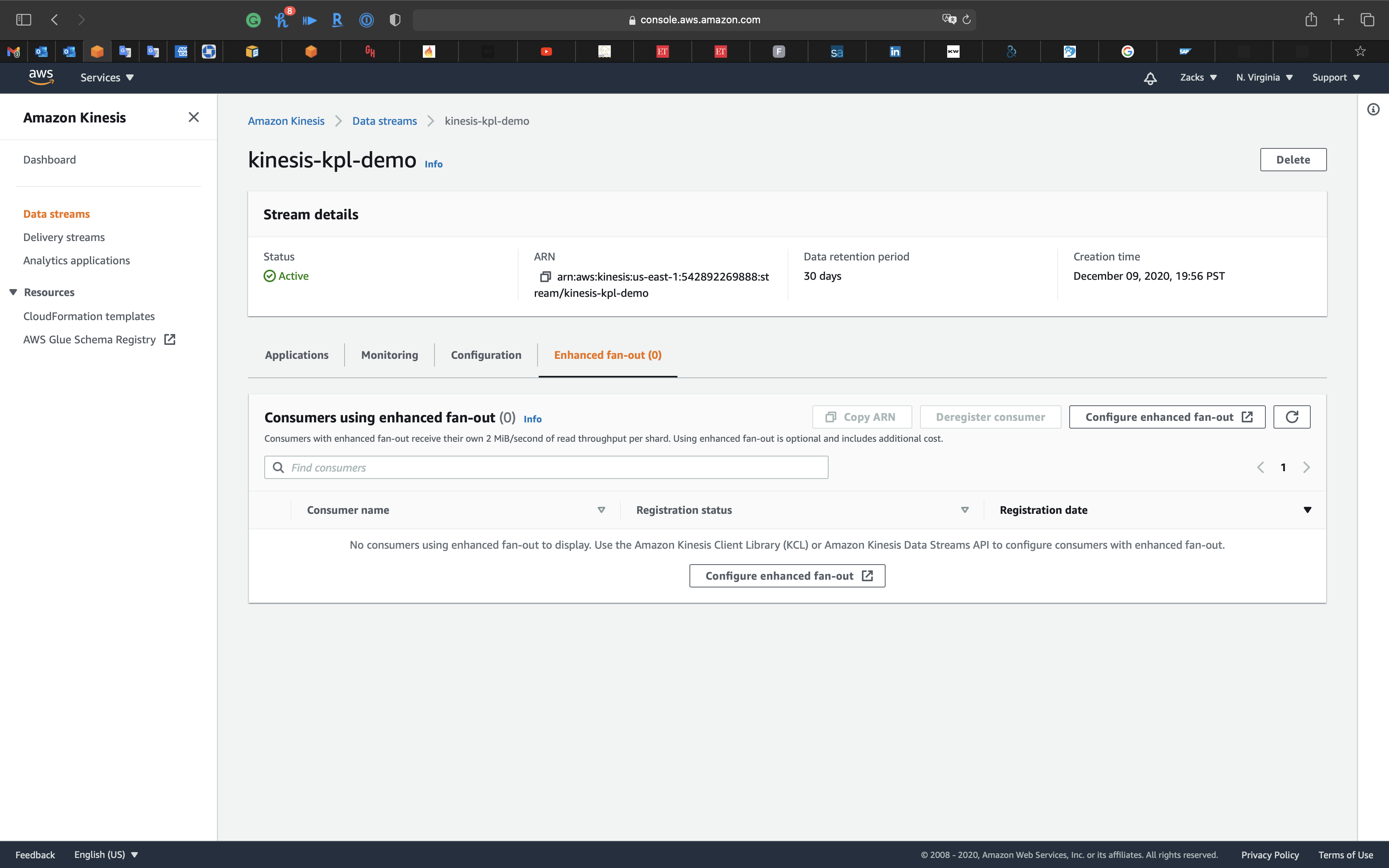Click the AWS logo home icon
Viewport: 1389px width, 868px height.
click(41, 77)
